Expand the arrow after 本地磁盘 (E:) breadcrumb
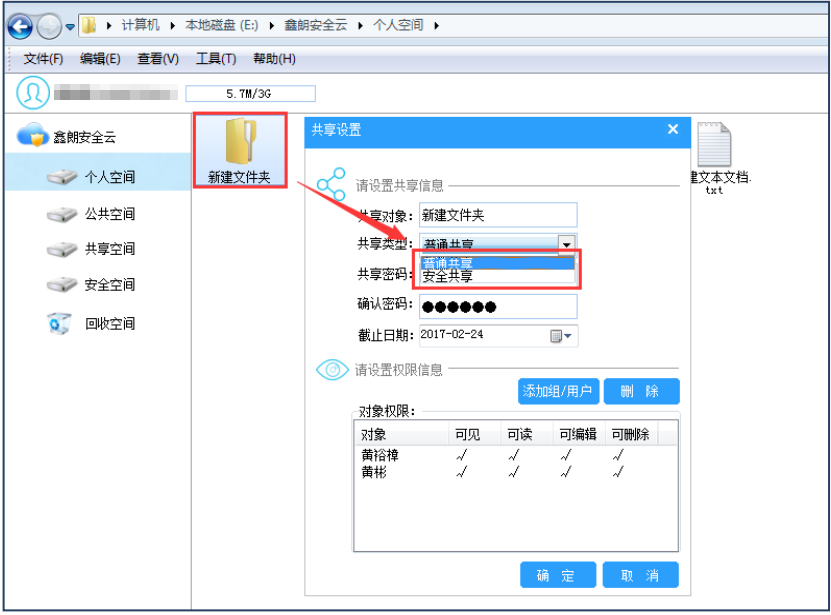Screen dimensions: 831x615 [x=271, y=25]
